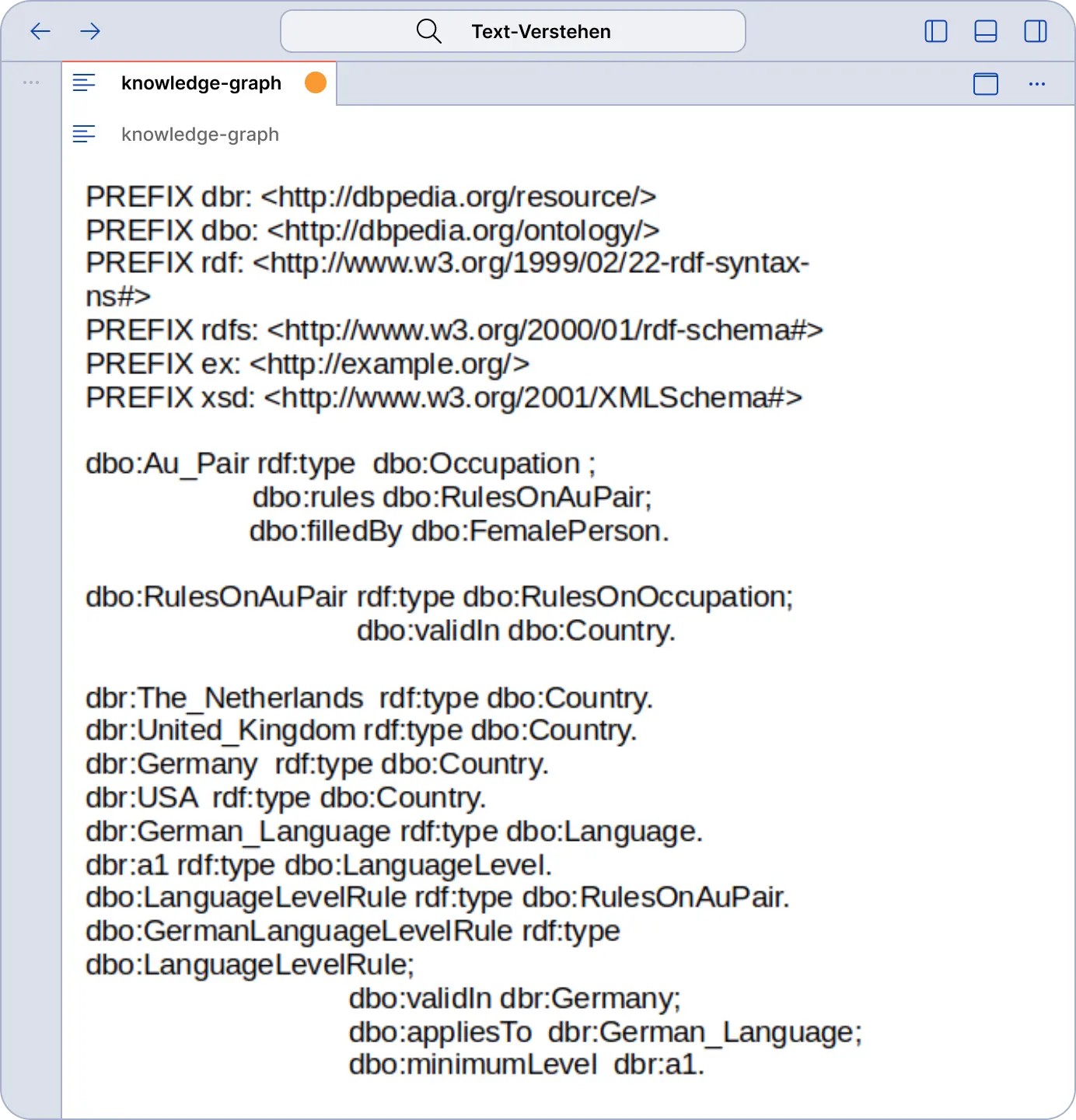Click the editor layout icon in the tab bar
Viewport: 1076px width, 1120px height.
pyautogui.click(x=985, y=83)
